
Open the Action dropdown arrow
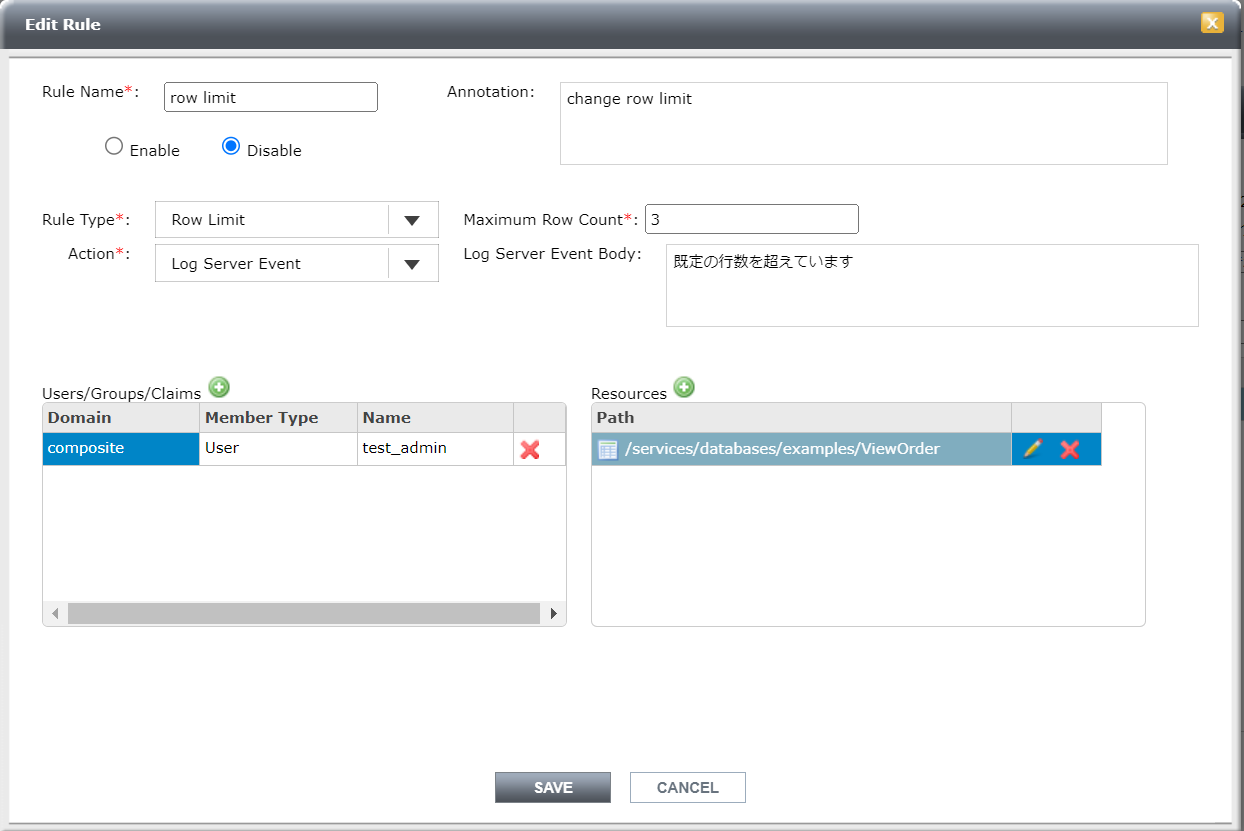coord(412,264)
